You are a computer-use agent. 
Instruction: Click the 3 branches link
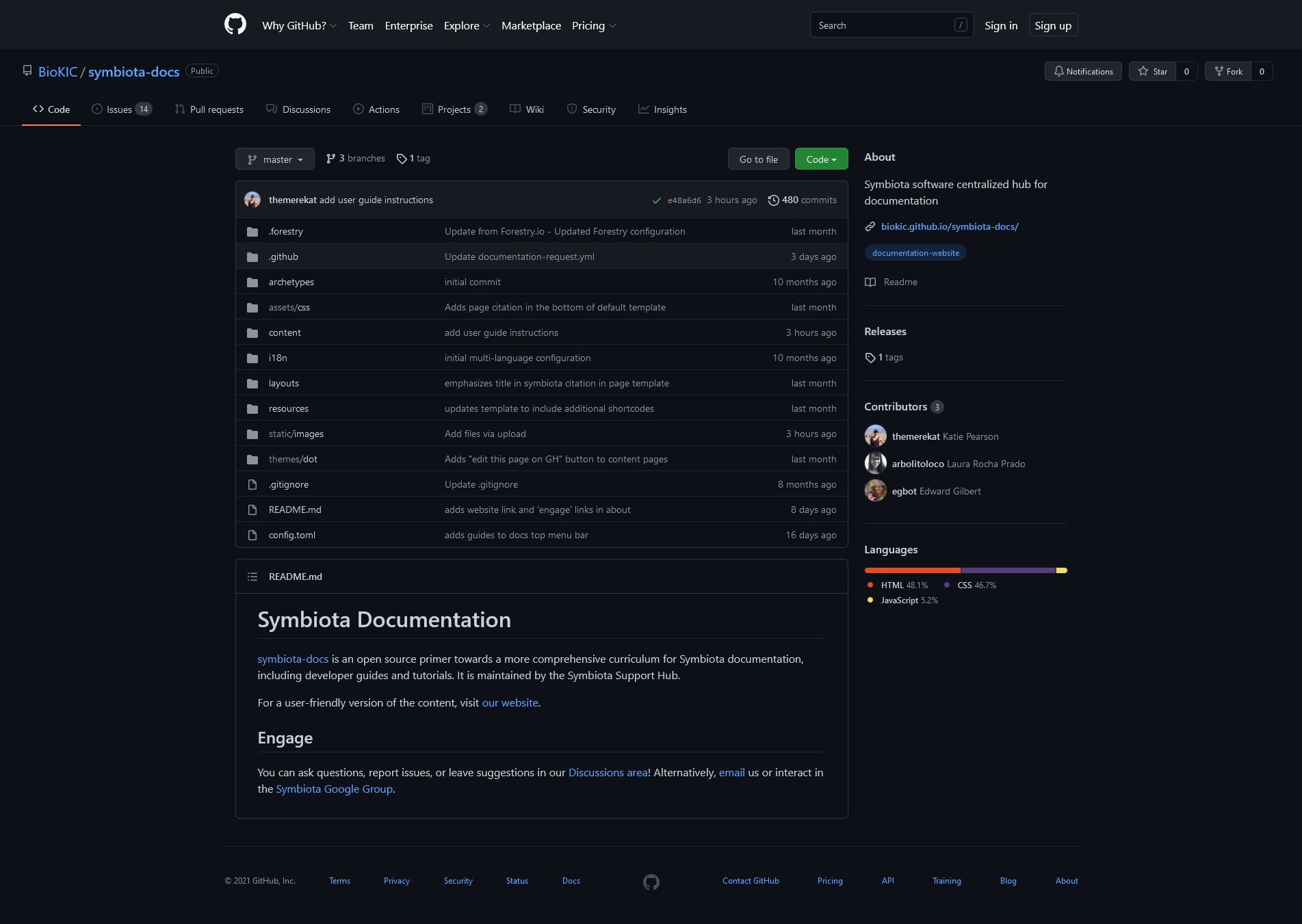pyautogui.click(x=356, y=158)
